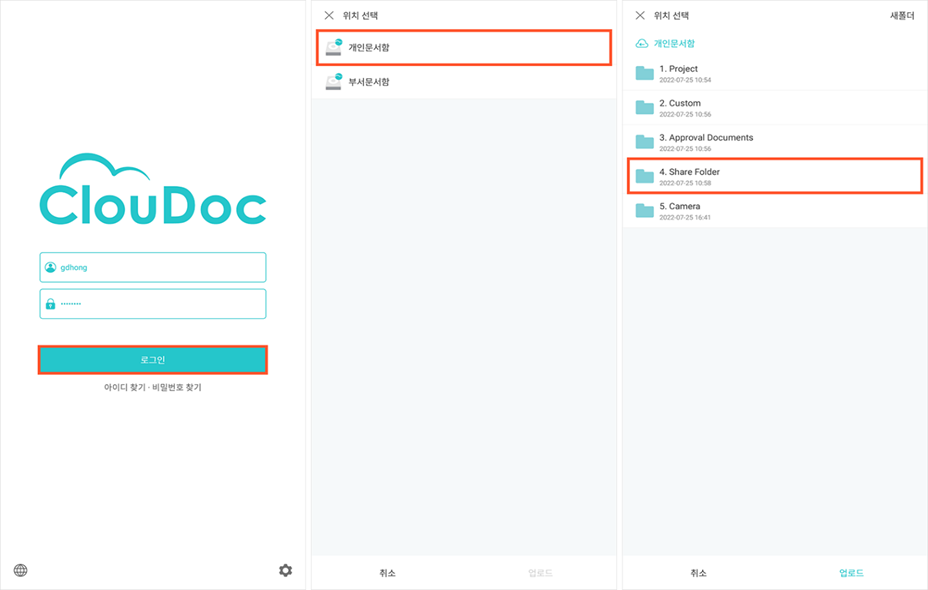Click the 위치 선택 title in the middle panel
Image resolution: width=928 pixels, height=590 pixels.
[x=360, y=15]
